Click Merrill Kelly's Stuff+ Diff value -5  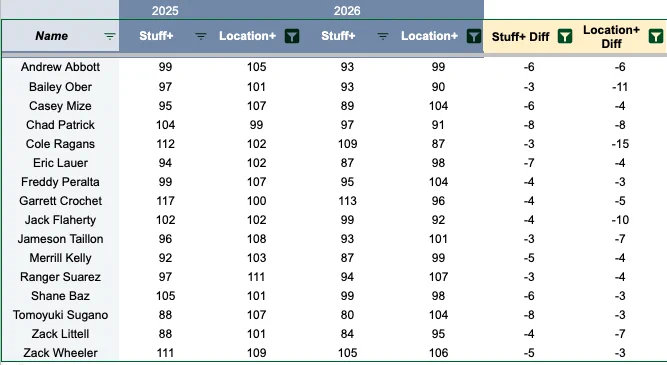[x=529, y=258]
